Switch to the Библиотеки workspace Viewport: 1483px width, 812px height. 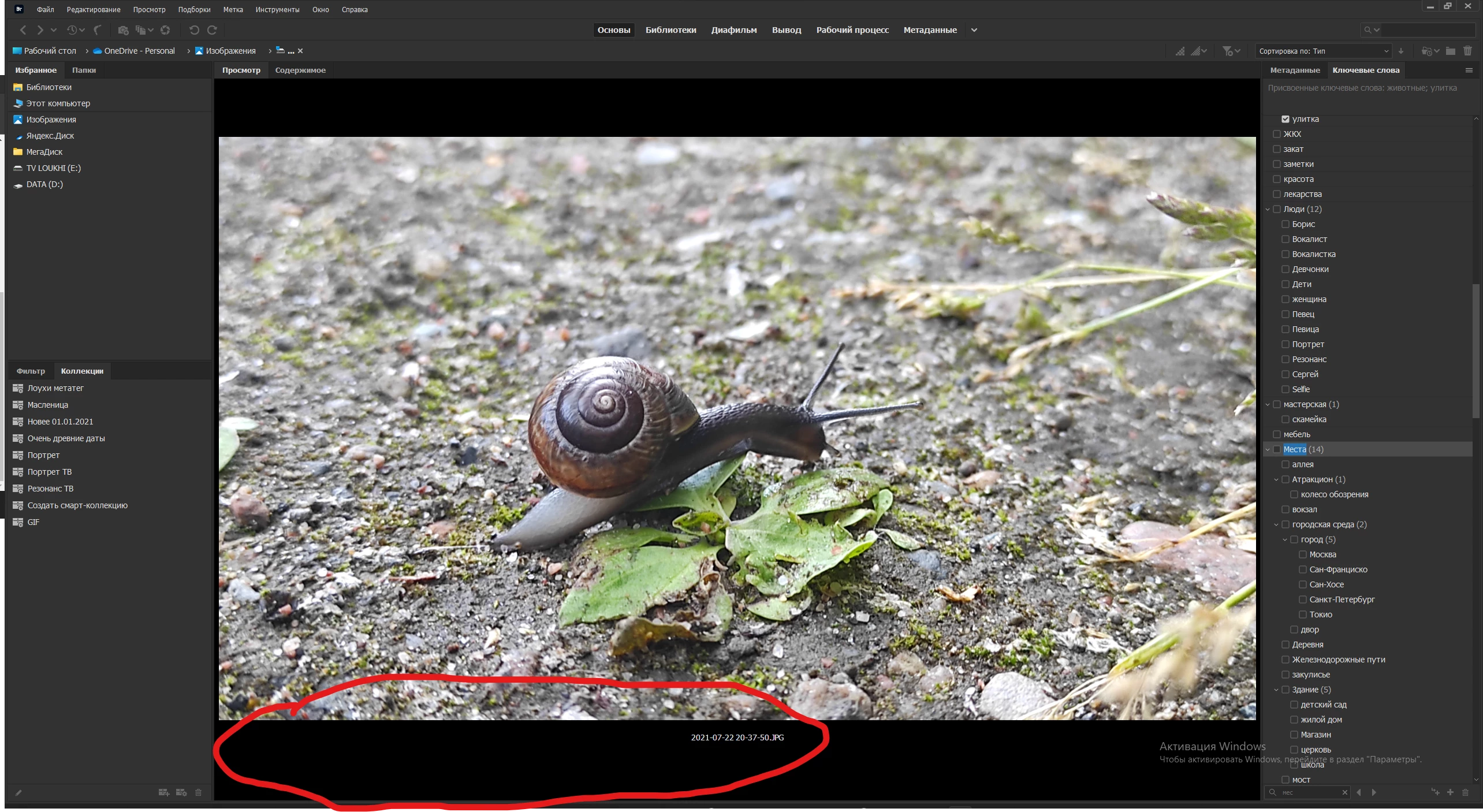point(670,30)
